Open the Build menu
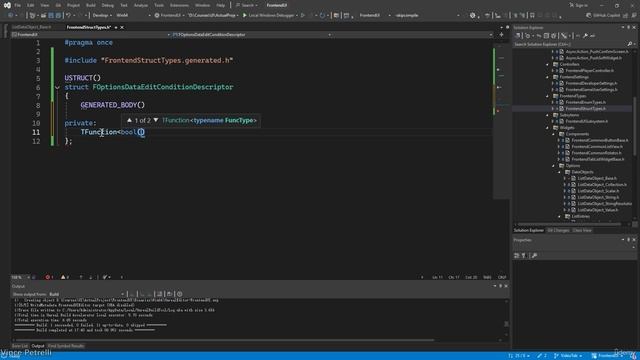The image size is (640, 360). click(x=91, y=5)
